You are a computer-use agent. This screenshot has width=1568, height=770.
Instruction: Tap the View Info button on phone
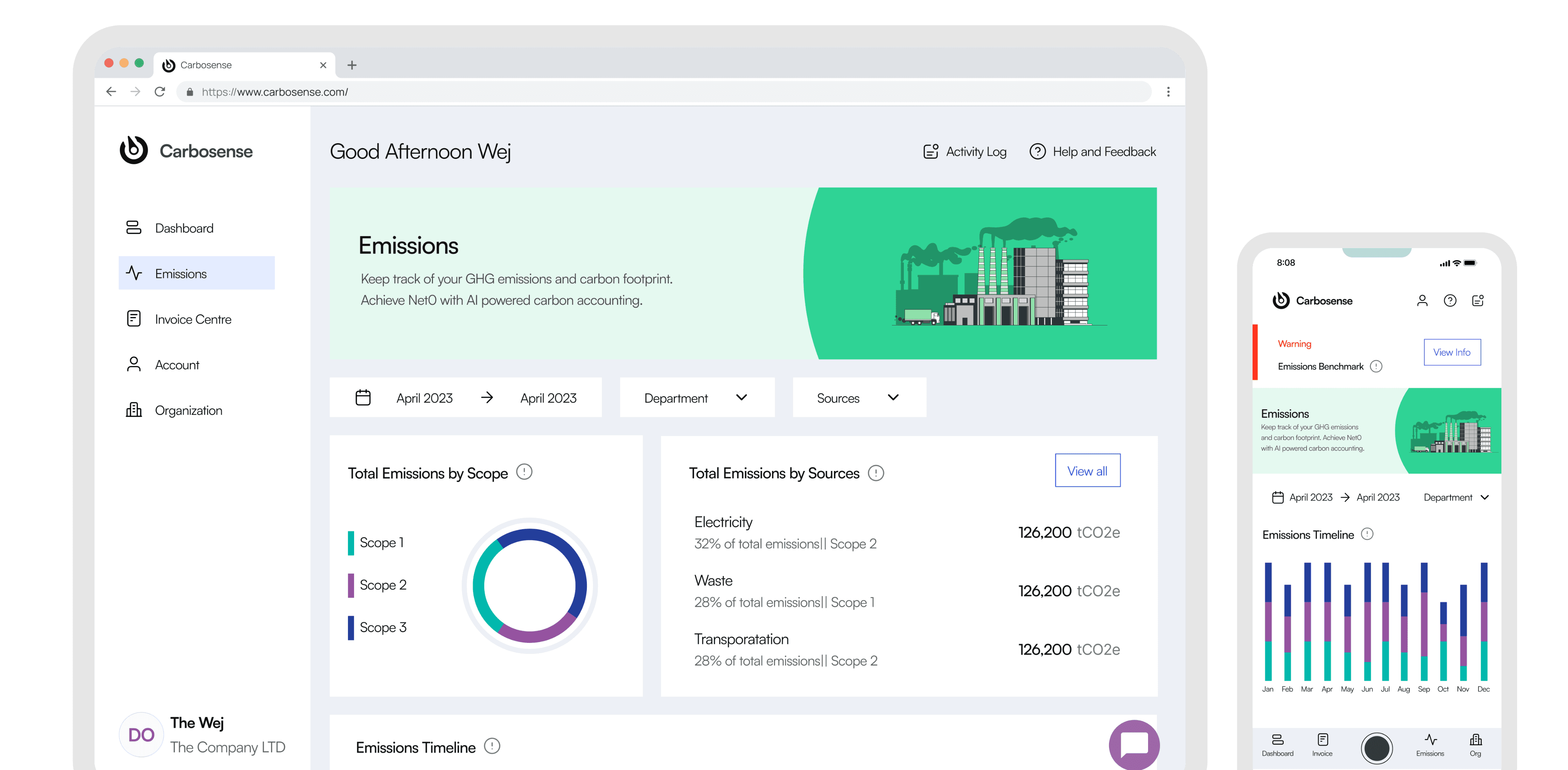tap(1452, 352)
